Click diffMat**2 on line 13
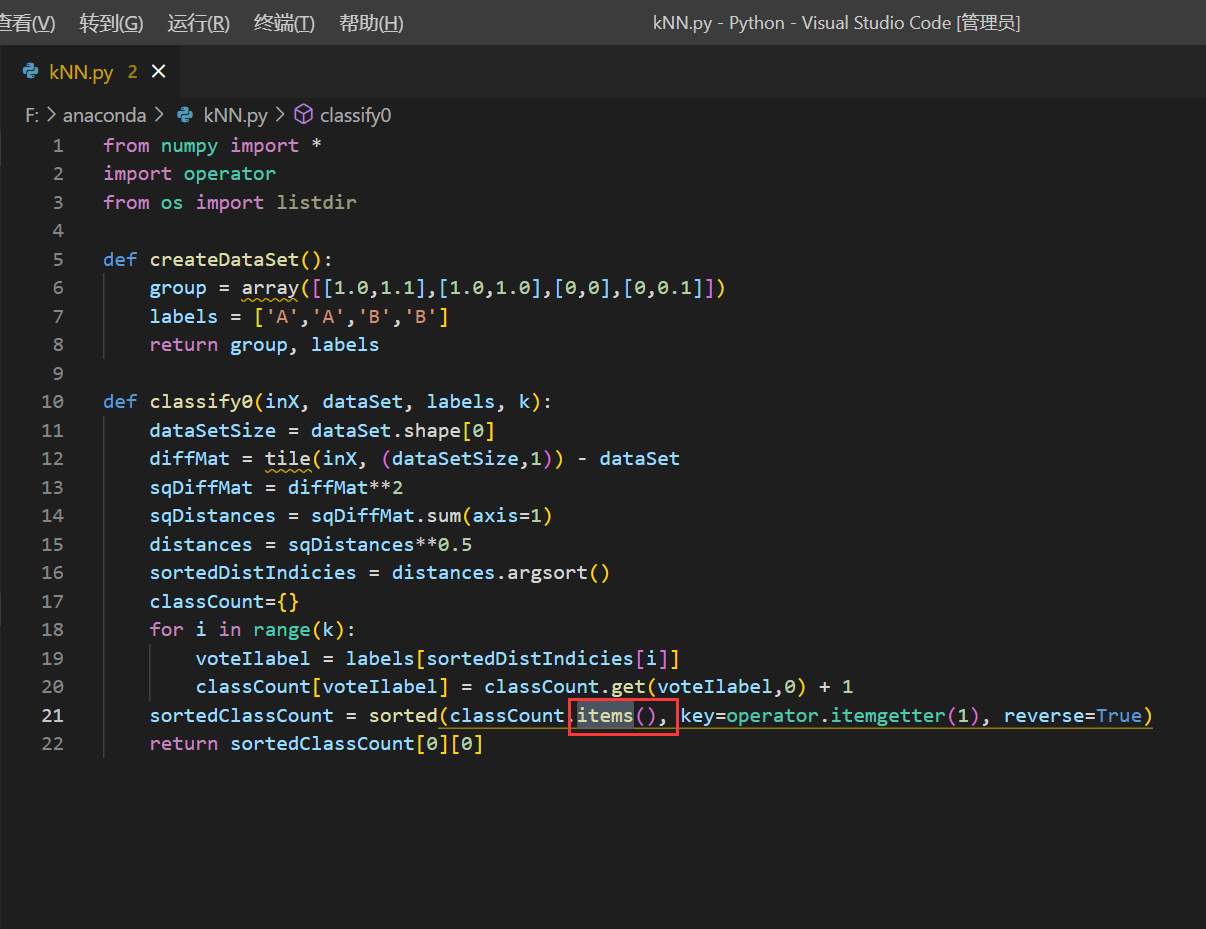The width and height of the screenshot is (1206, 929). tap(345, 488)
